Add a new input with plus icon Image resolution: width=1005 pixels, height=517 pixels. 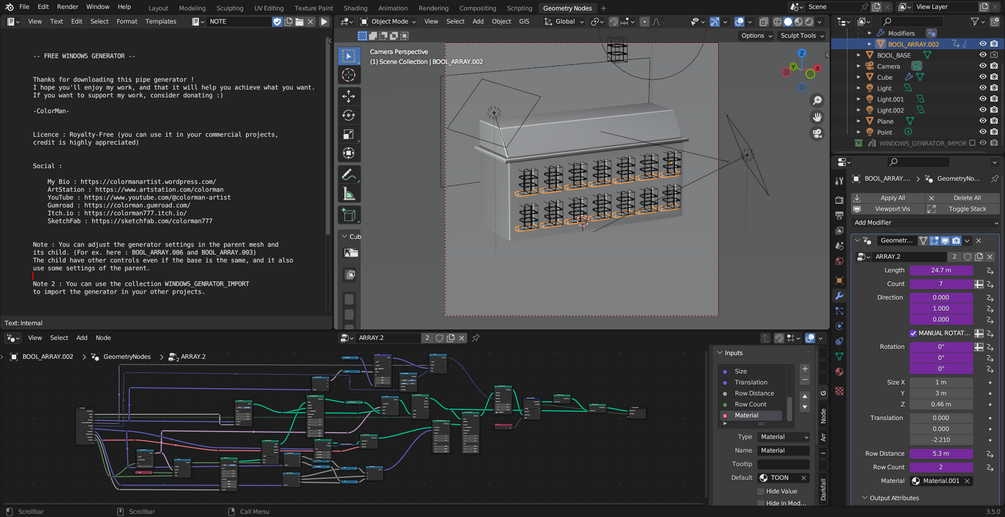point(805,369)
